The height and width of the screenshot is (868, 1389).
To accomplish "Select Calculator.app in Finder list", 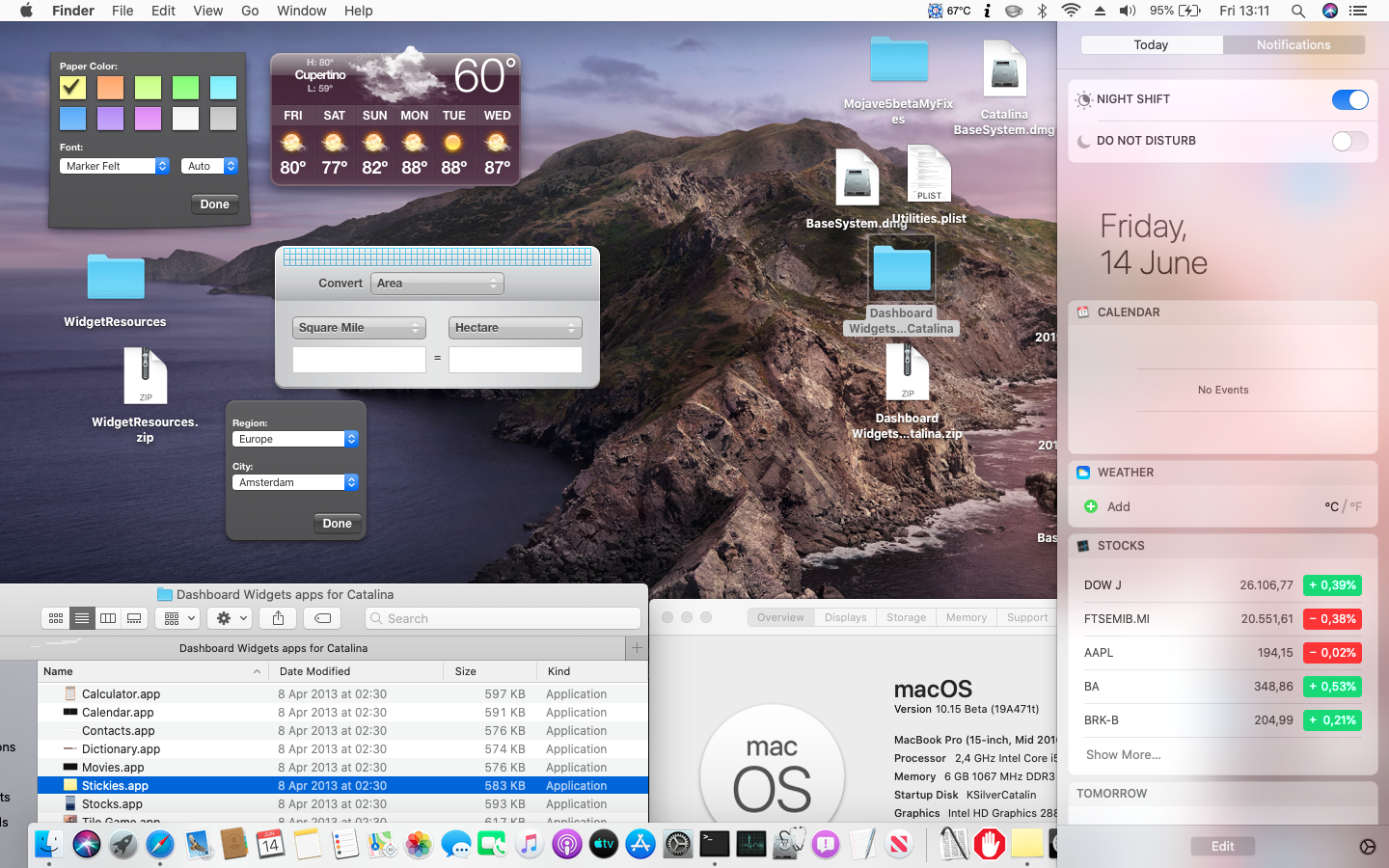I will click(x=342, y=693).
